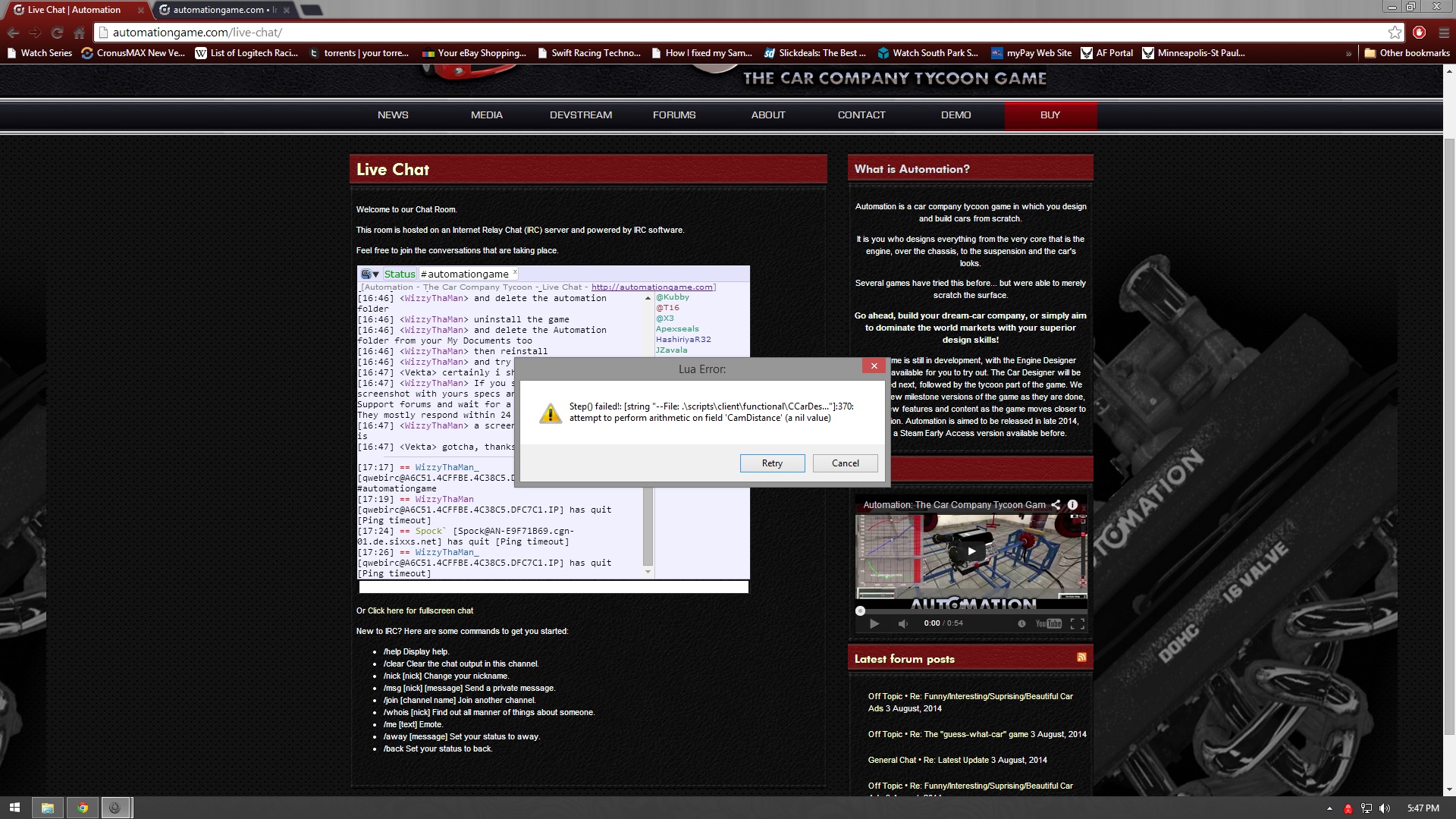Open the Slickdeals bookmark
Screen dimensions: 1456x819
tap(815, 53)
